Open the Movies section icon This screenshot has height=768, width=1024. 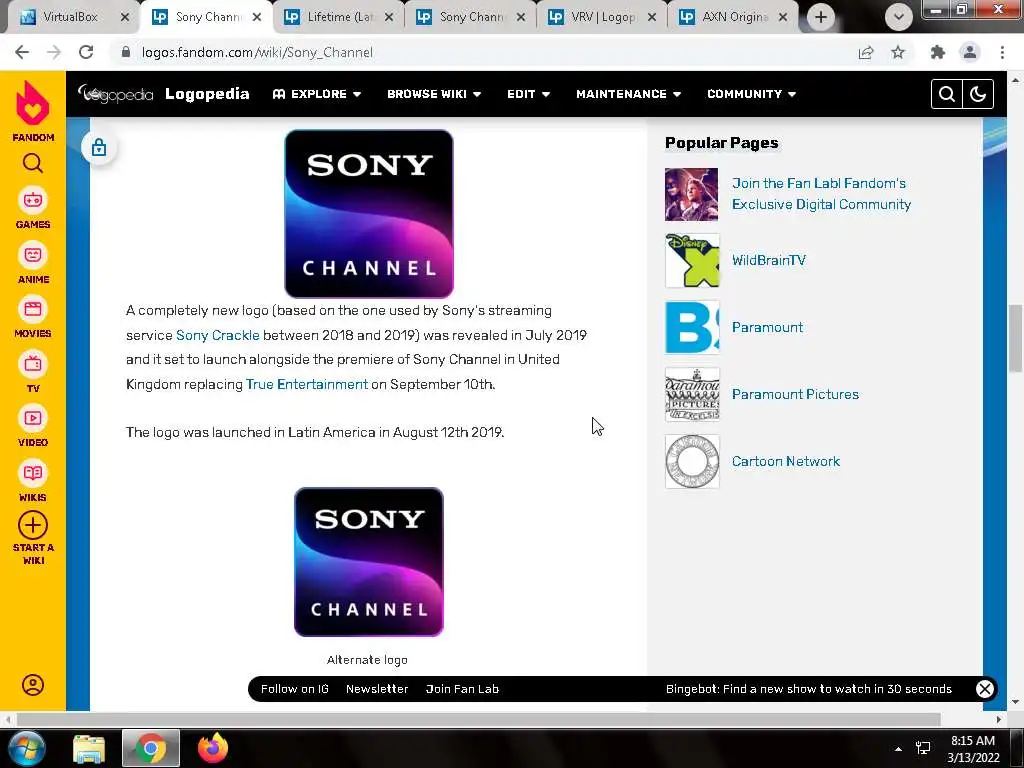click(33, 309)
